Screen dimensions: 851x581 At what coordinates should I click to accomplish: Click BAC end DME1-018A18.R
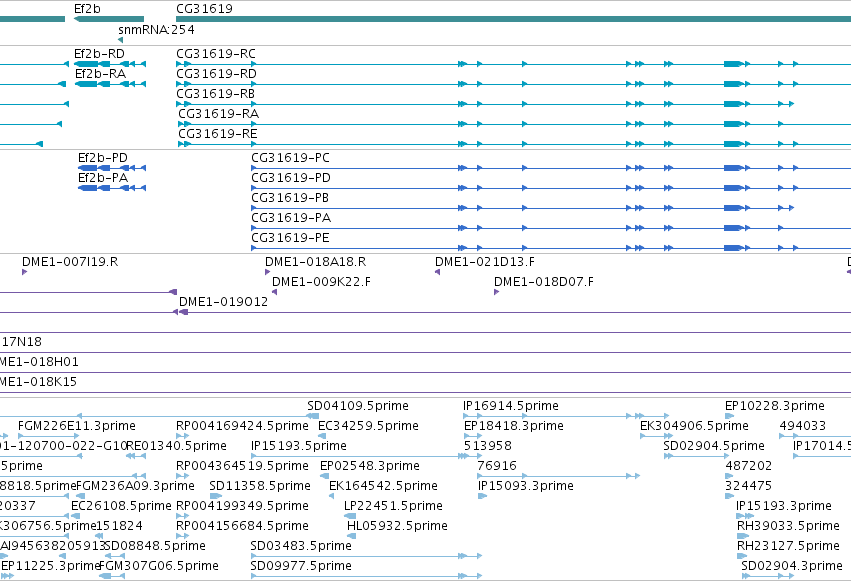coord(315,262)
